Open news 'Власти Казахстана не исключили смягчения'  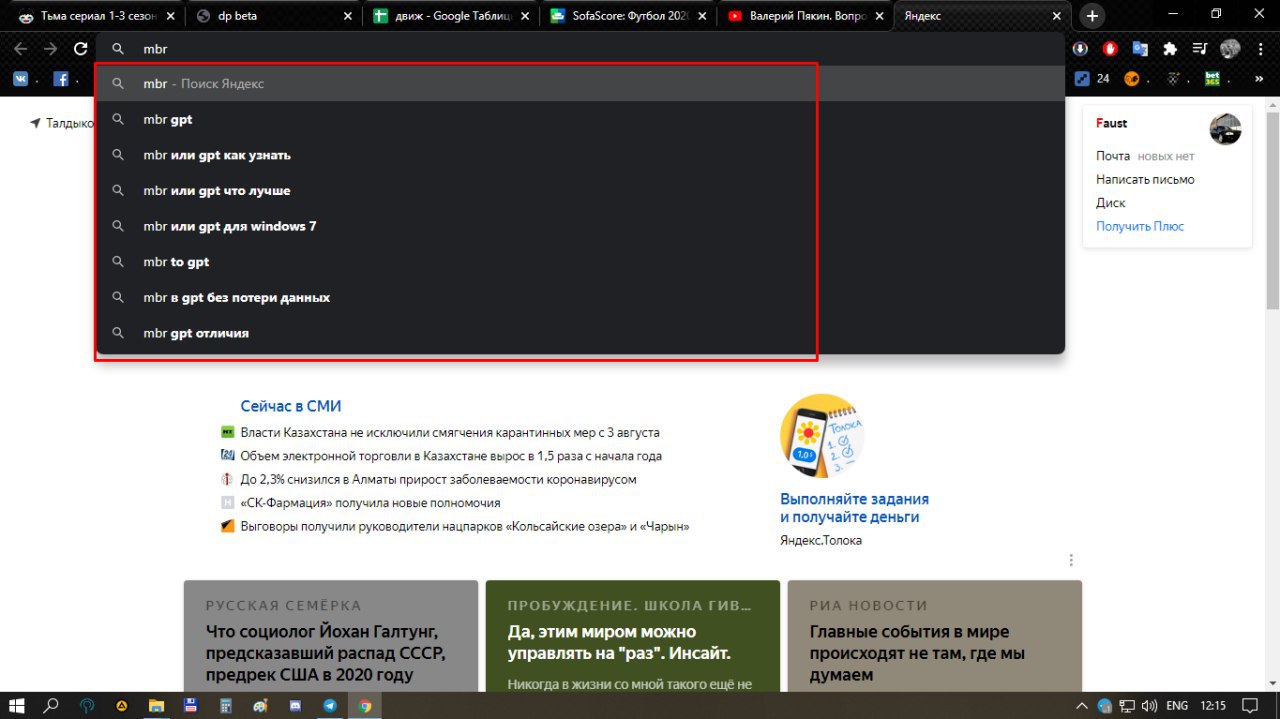(x=450, y=433)
